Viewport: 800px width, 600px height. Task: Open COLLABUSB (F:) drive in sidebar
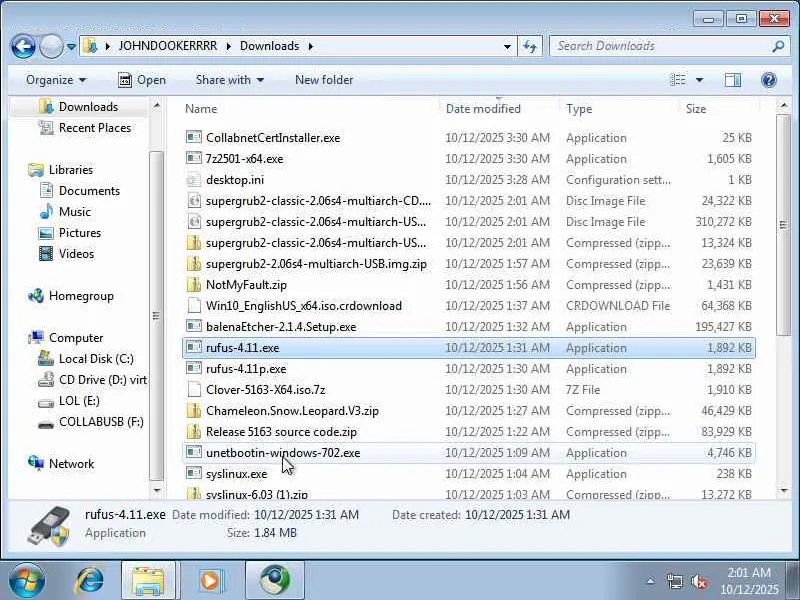[x=101, y=422]
